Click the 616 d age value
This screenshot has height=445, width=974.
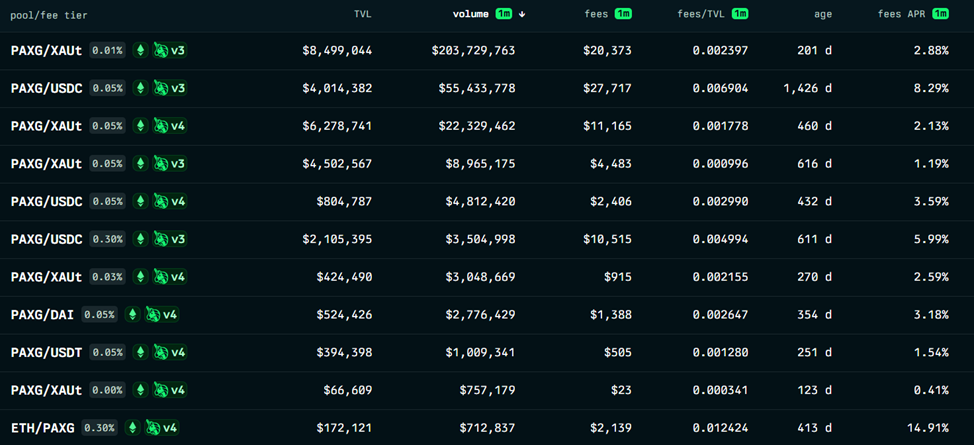815,164
